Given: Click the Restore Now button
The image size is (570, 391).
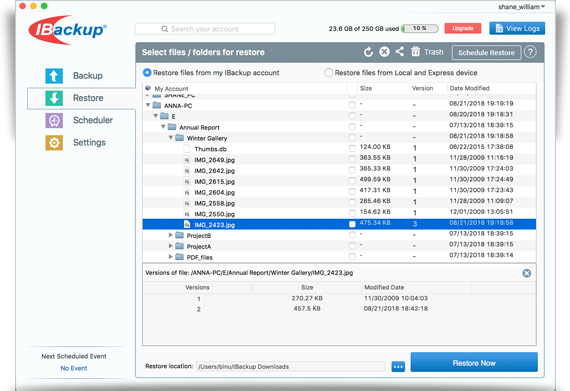Looking at the screenshot, I should [x=474, y=362].
